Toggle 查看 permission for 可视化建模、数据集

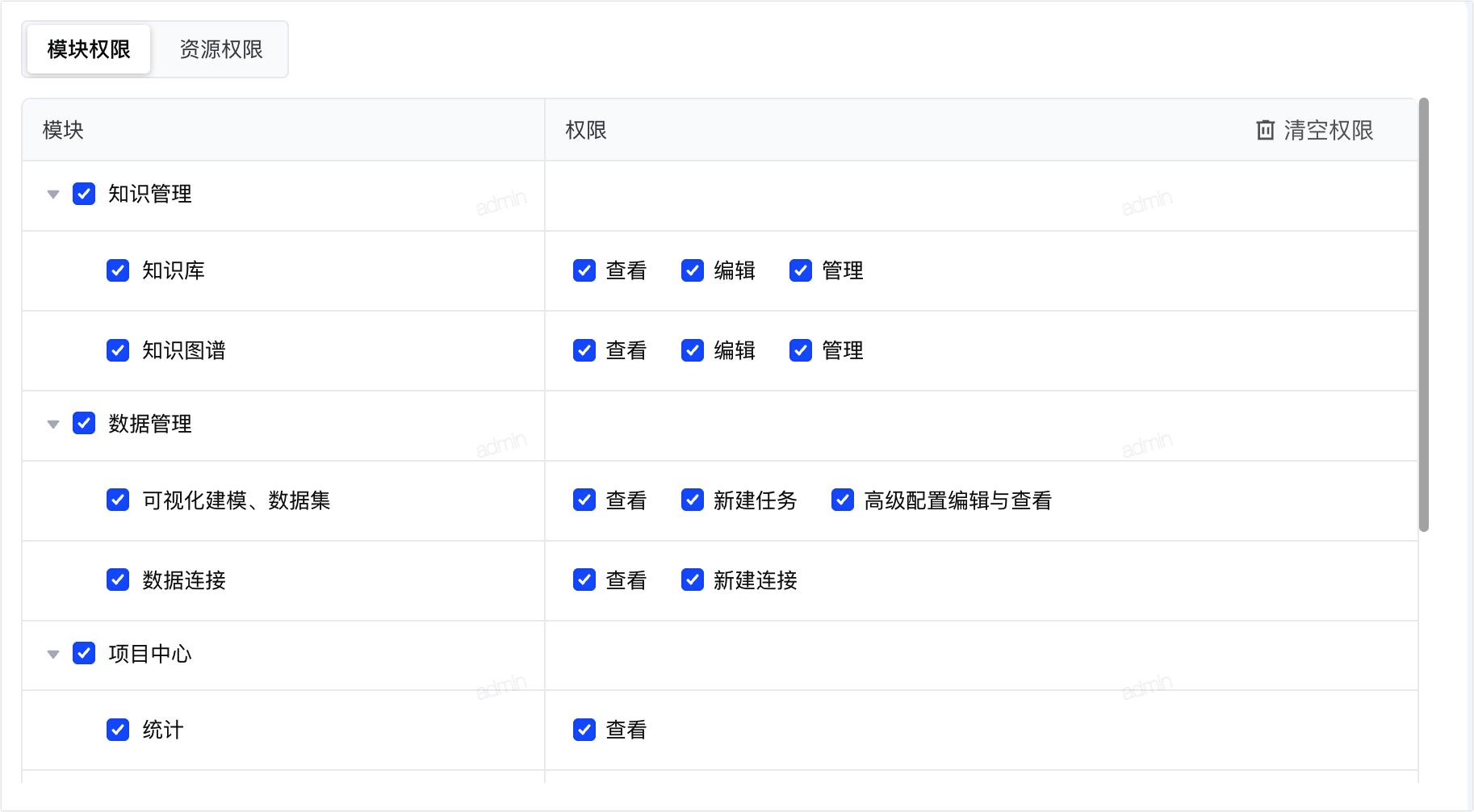click(x=584, y=500)
